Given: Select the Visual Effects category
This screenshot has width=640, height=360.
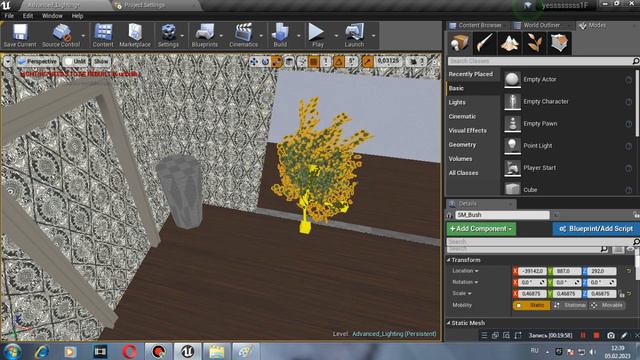Looking at the screenshot, I should pyautogui.click(x=467, y=131).
